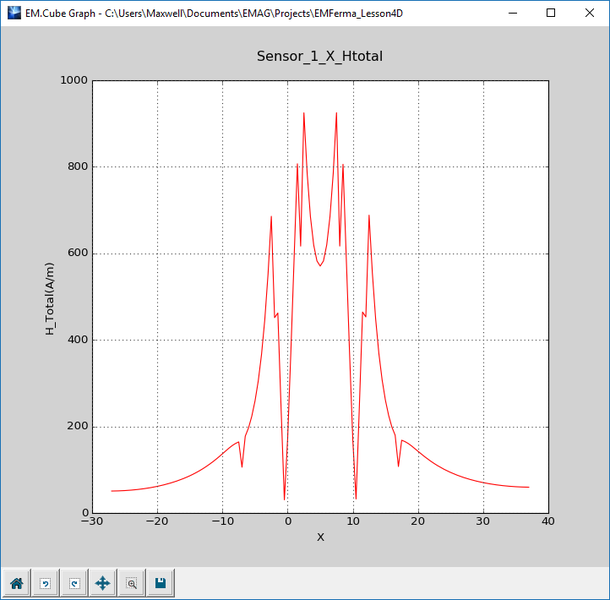This screenshot has width=610, height=600.
Task: Save the figure using the floppy disk icon
Action: (160, 582)
